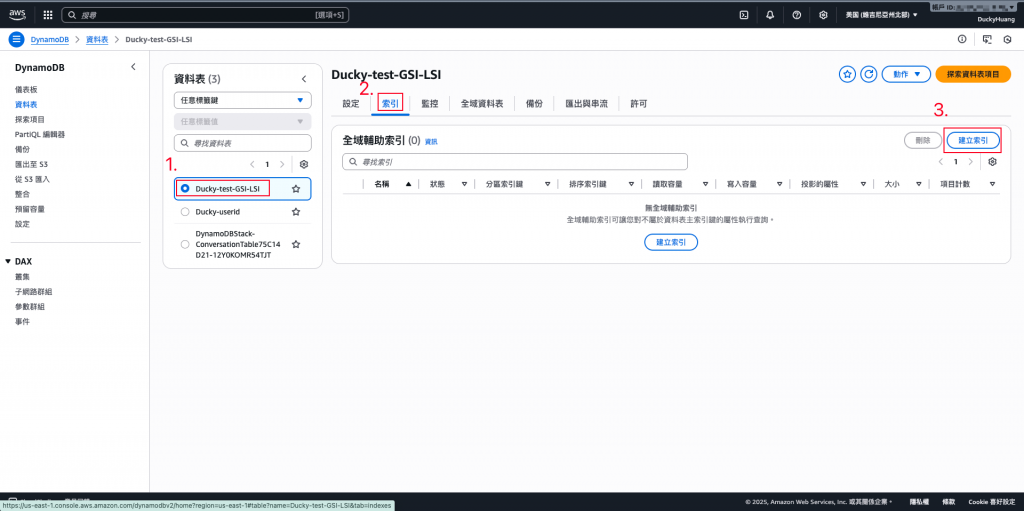Open the AWS services grid menu

coord(48,14)
